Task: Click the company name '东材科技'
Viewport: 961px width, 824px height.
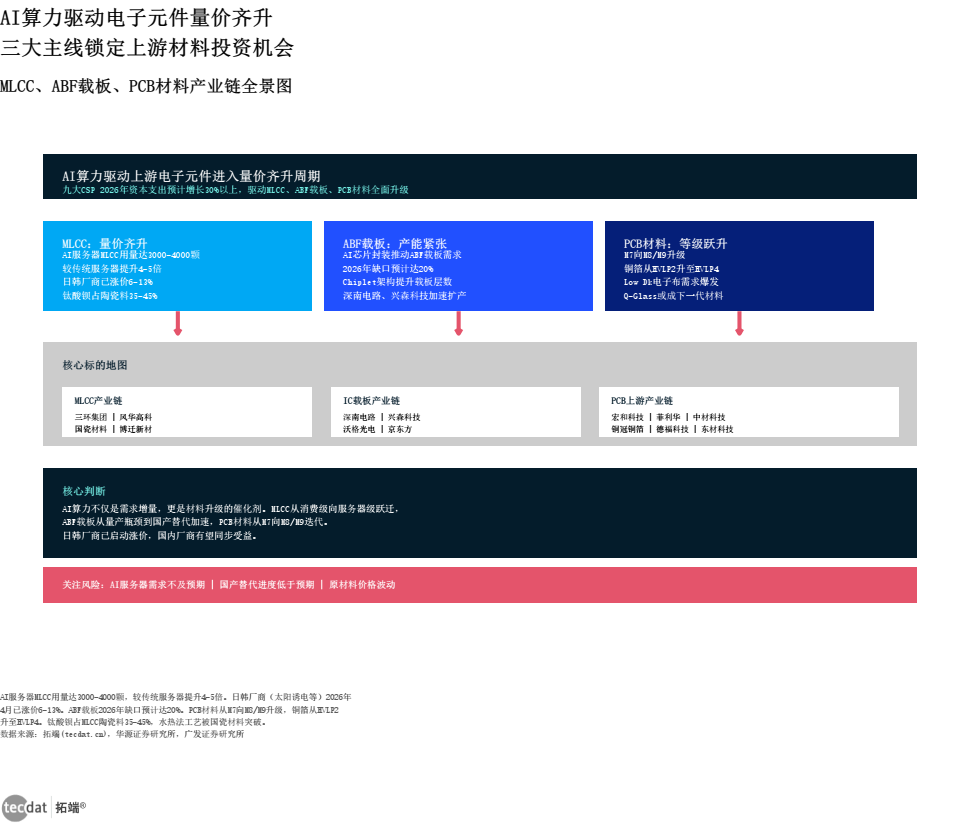Action: (x=717, y=429)
